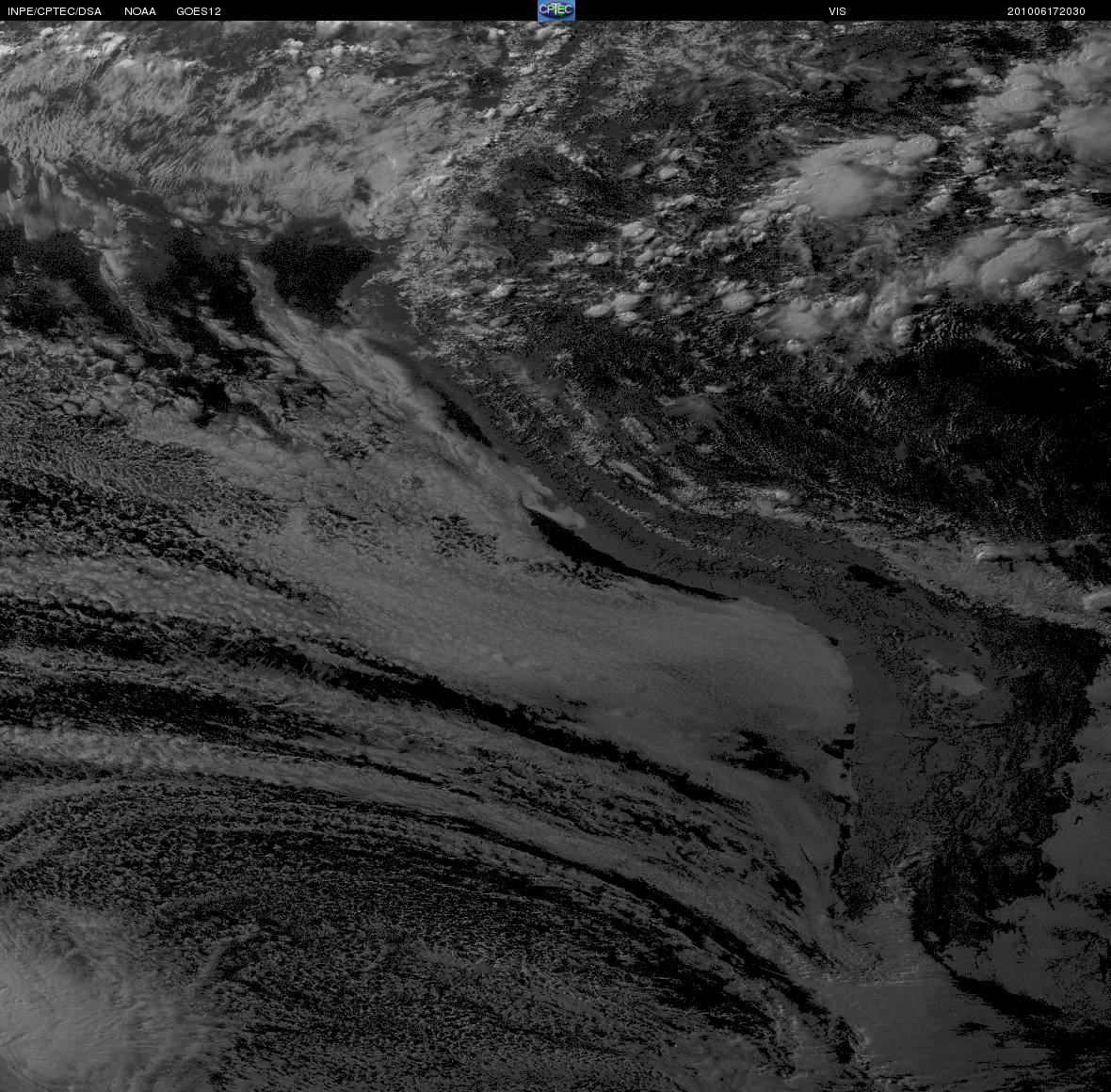Click the CPTEC logo in header
The image size is (1111, 1092).
tap(556, 10)
